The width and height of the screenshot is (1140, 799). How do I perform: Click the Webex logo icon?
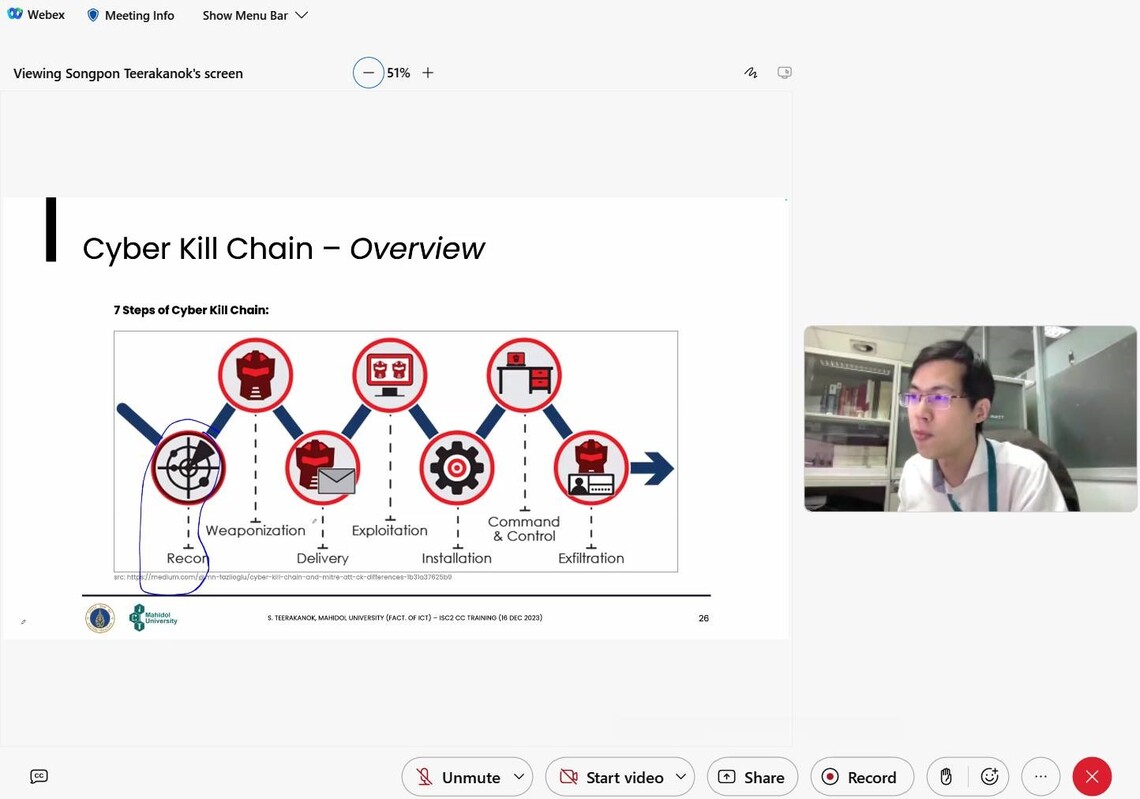(13, 15)
